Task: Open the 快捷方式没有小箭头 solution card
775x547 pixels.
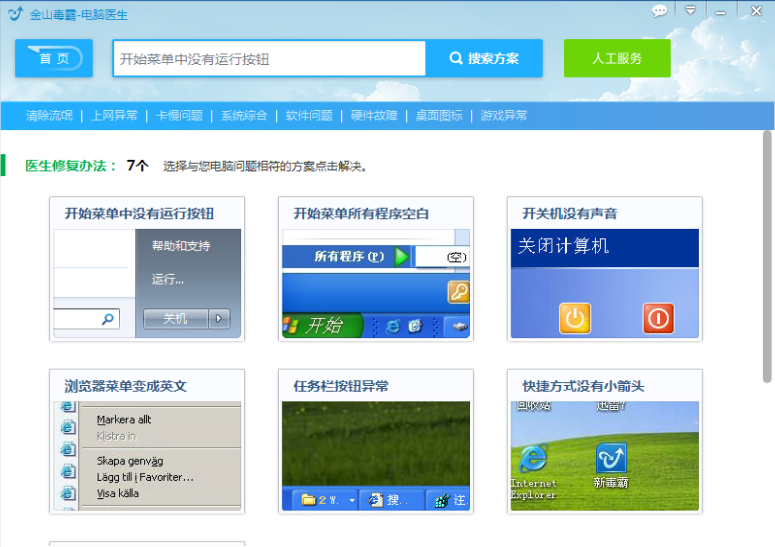Action: pos(604,441)
